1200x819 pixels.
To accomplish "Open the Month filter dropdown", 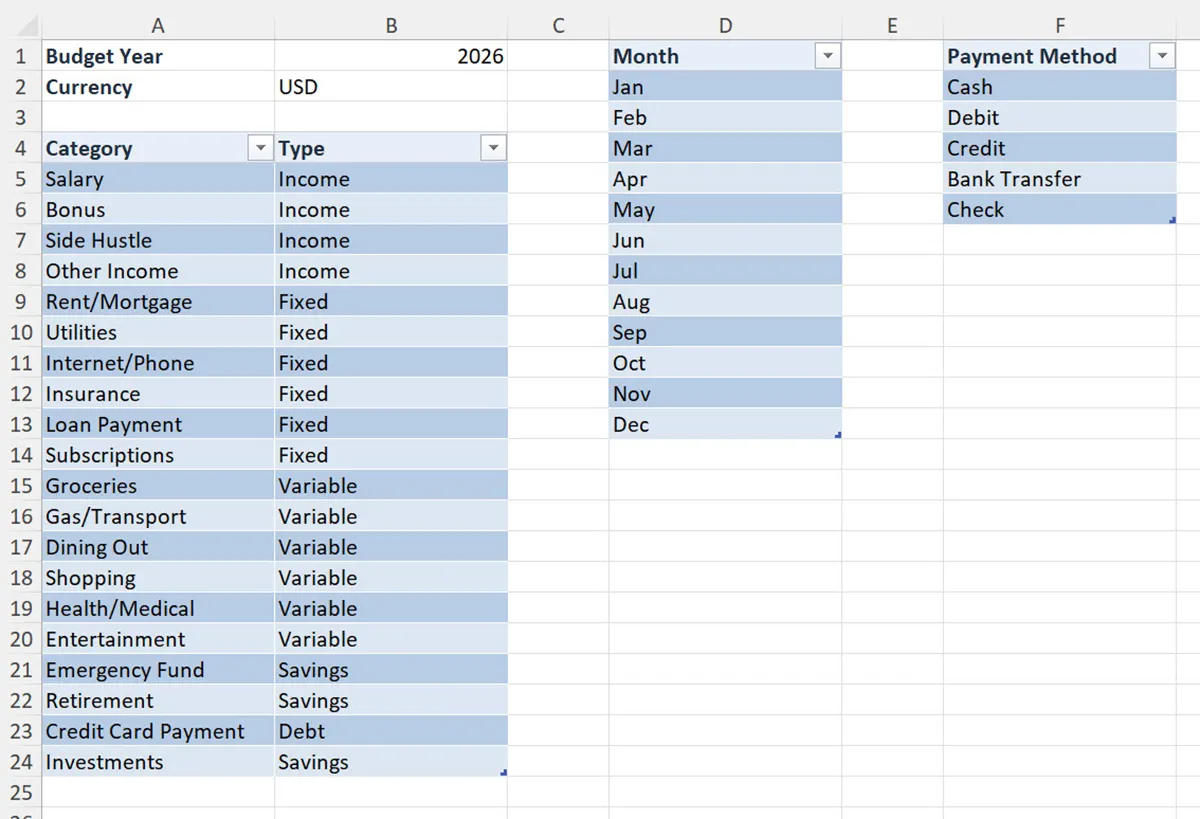I will [827, 55].
